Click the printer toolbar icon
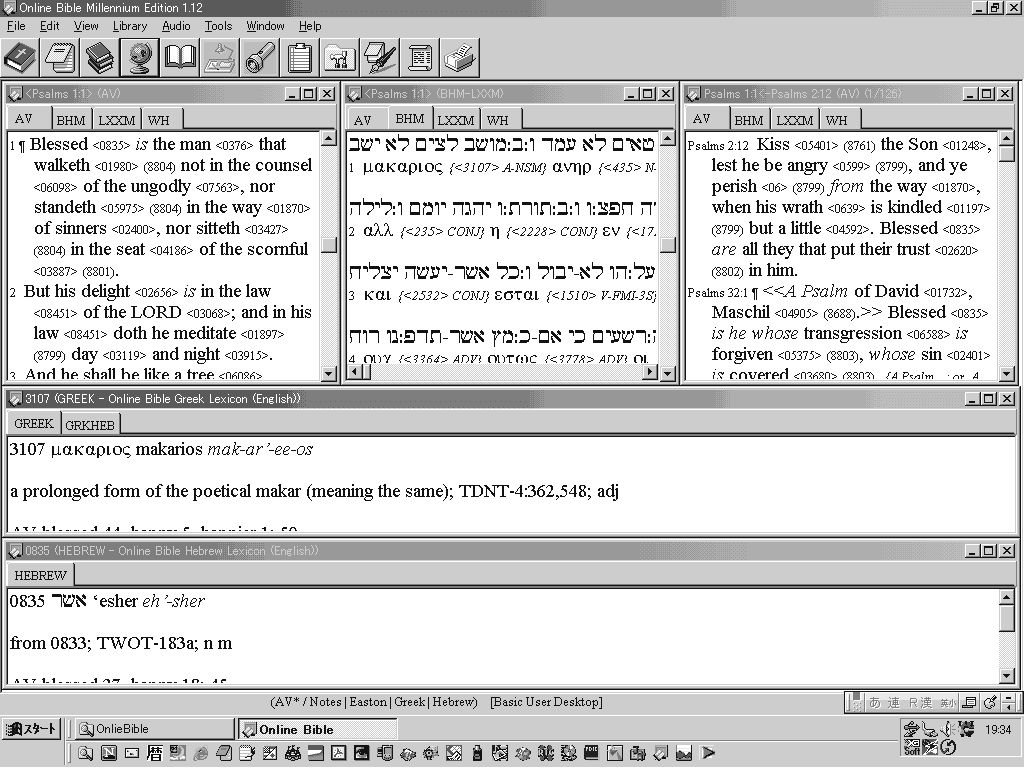This screenshot has height=768, width=1024. tap(460, 58)
